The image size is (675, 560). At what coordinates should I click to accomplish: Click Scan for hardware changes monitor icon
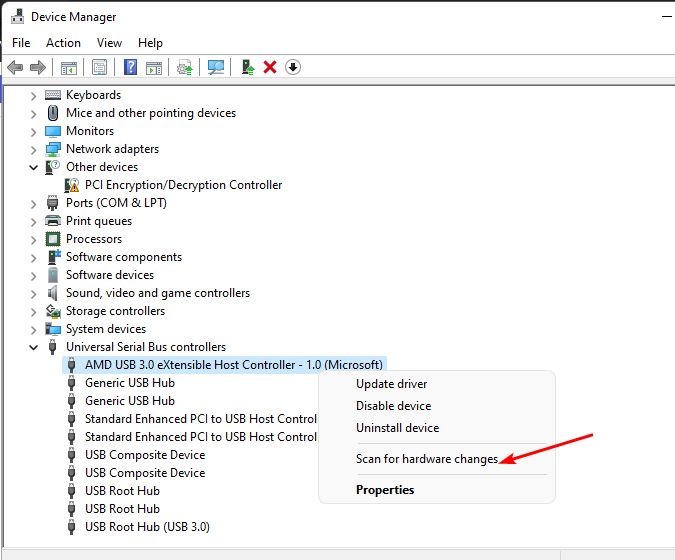point(216,67)
